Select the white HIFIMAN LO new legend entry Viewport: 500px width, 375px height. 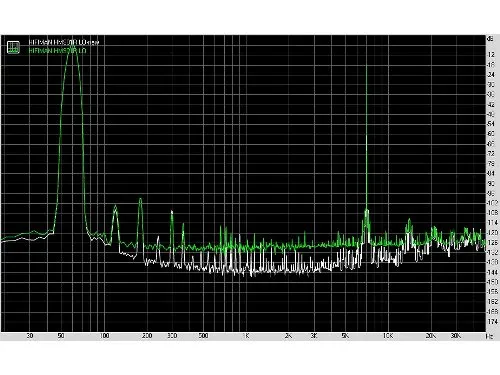[x=64, y=42]
